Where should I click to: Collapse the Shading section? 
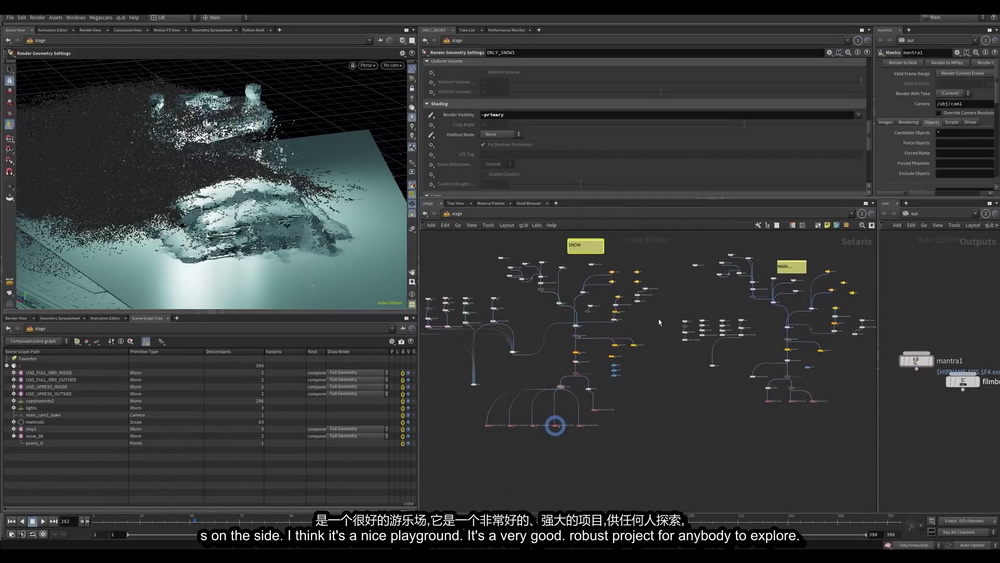click(x=427, y=104)
